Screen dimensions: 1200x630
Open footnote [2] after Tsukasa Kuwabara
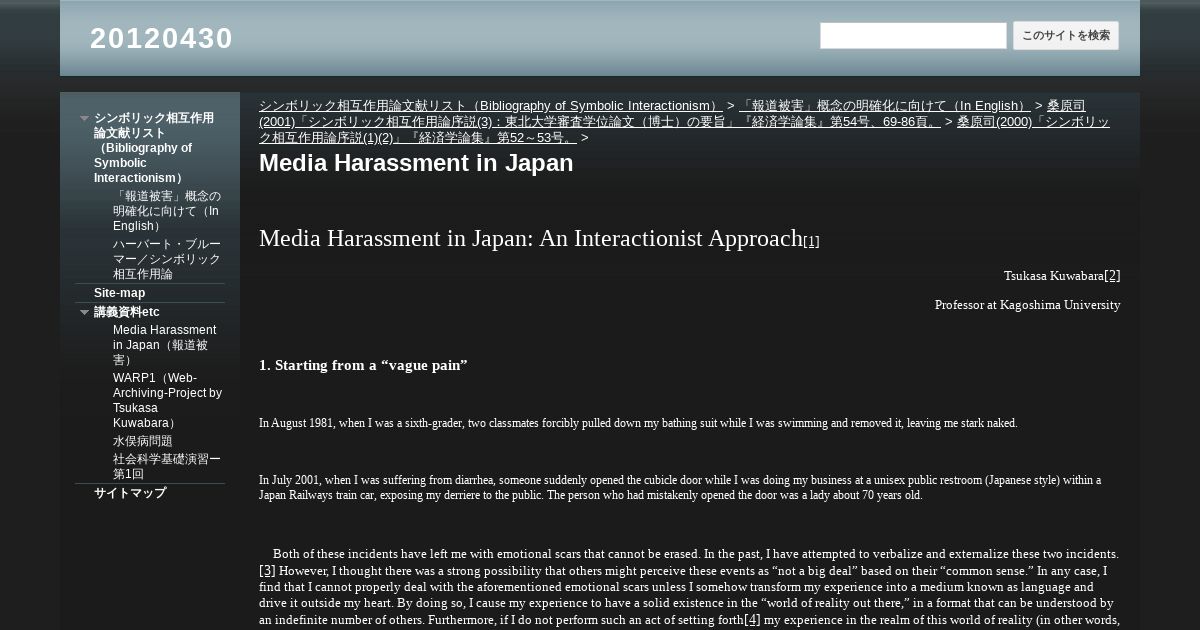pos(1112,275)
